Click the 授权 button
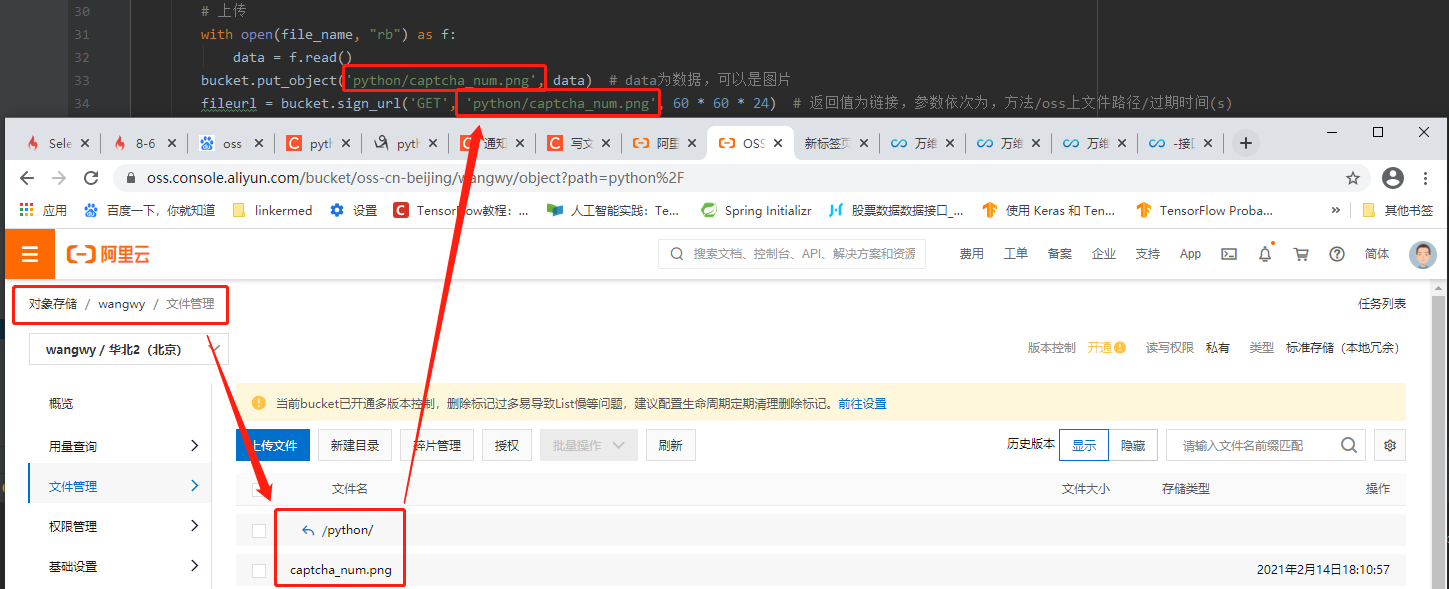 507,445
